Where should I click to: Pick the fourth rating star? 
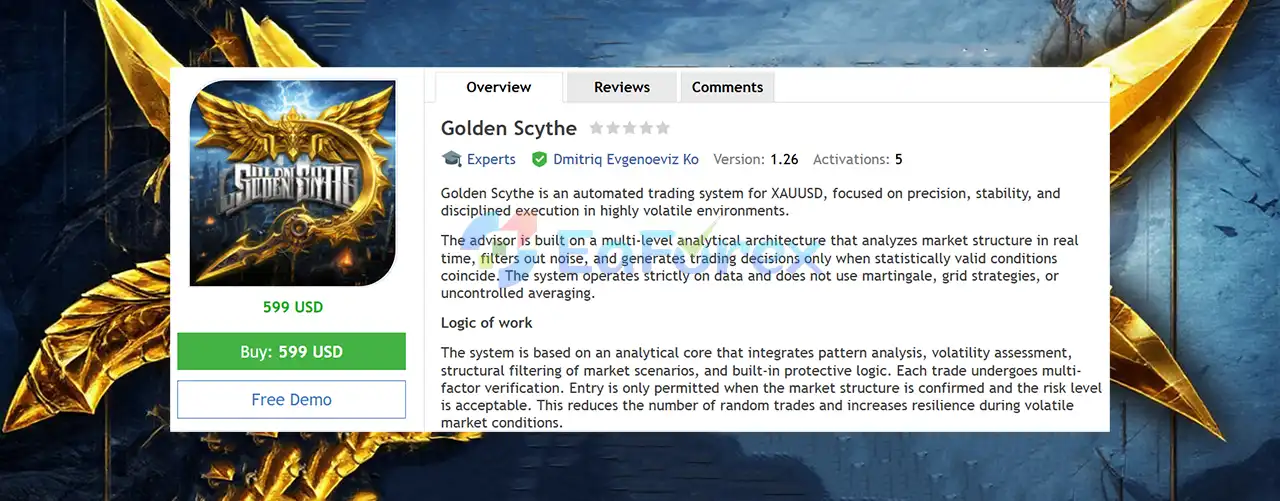646,128
